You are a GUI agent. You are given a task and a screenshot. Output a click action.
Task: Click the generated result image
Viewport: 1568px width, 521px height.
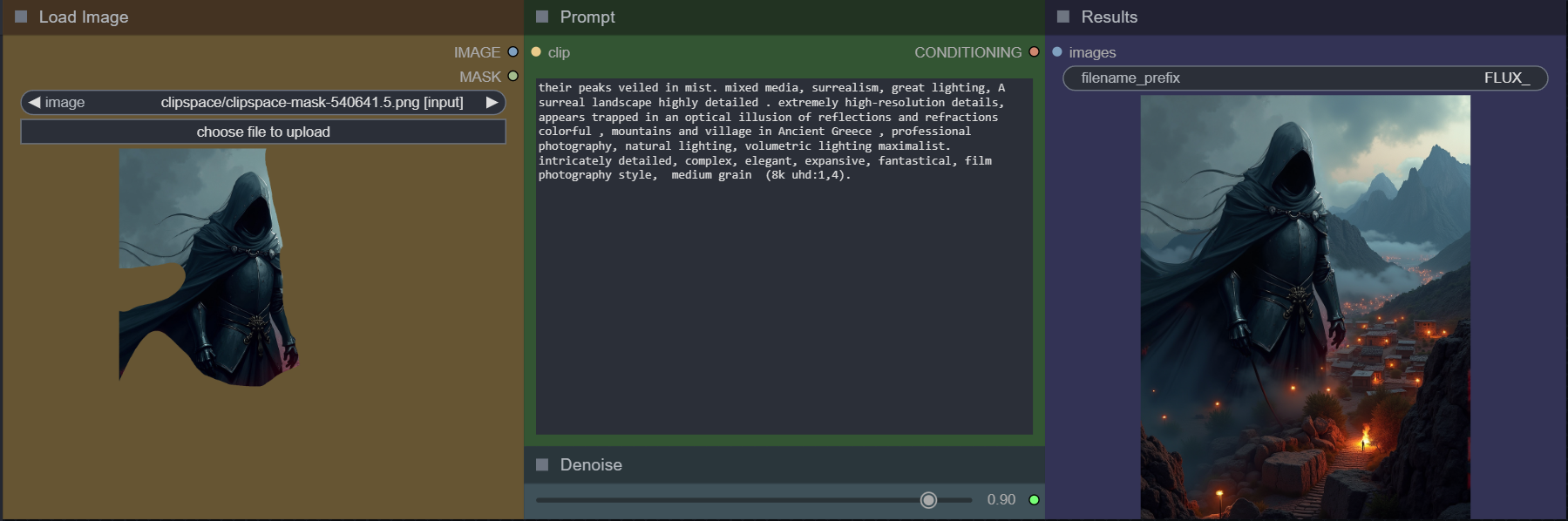point(1306,308)
